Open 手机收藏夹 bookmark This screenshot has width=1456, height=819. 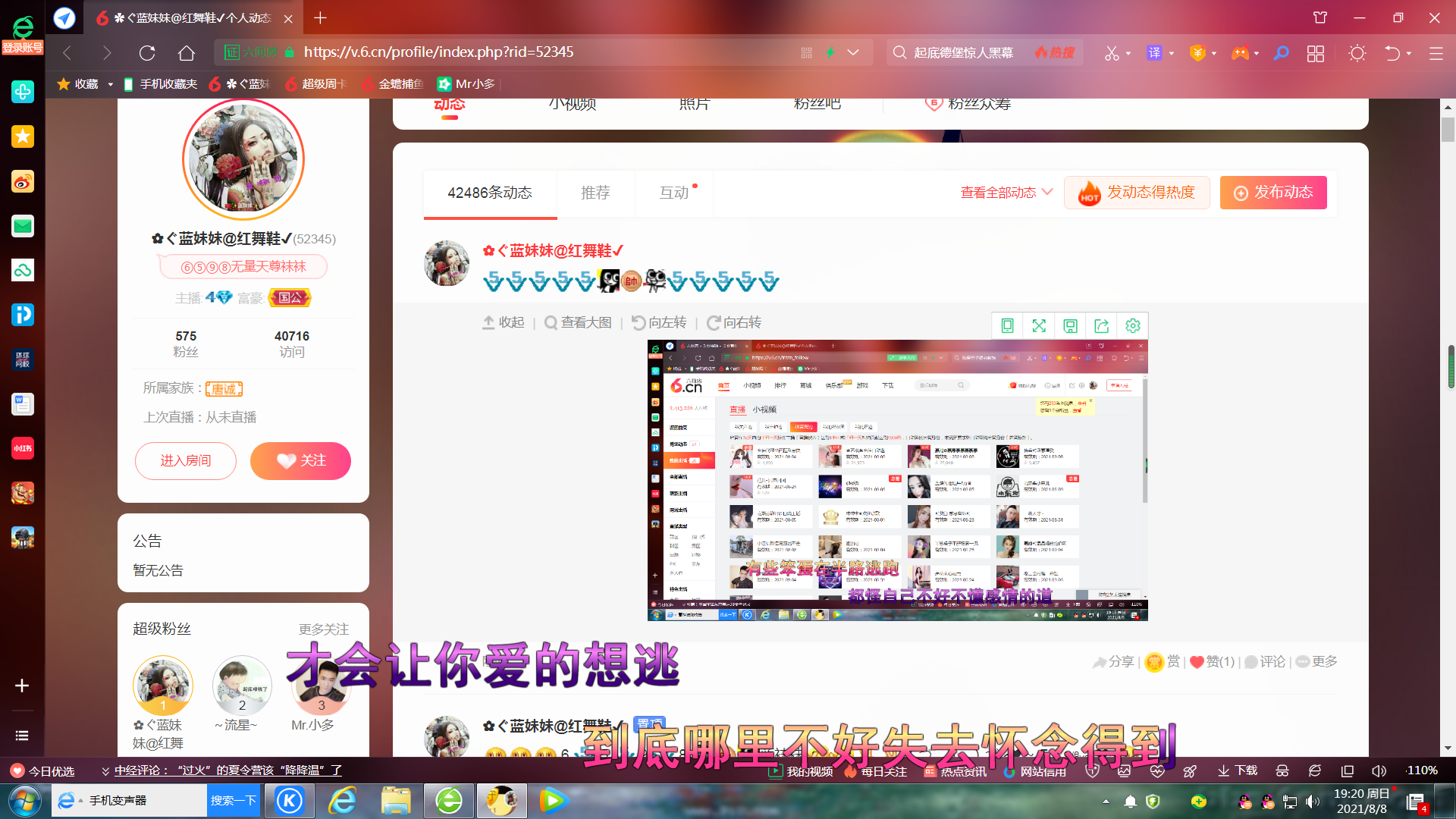160,84
